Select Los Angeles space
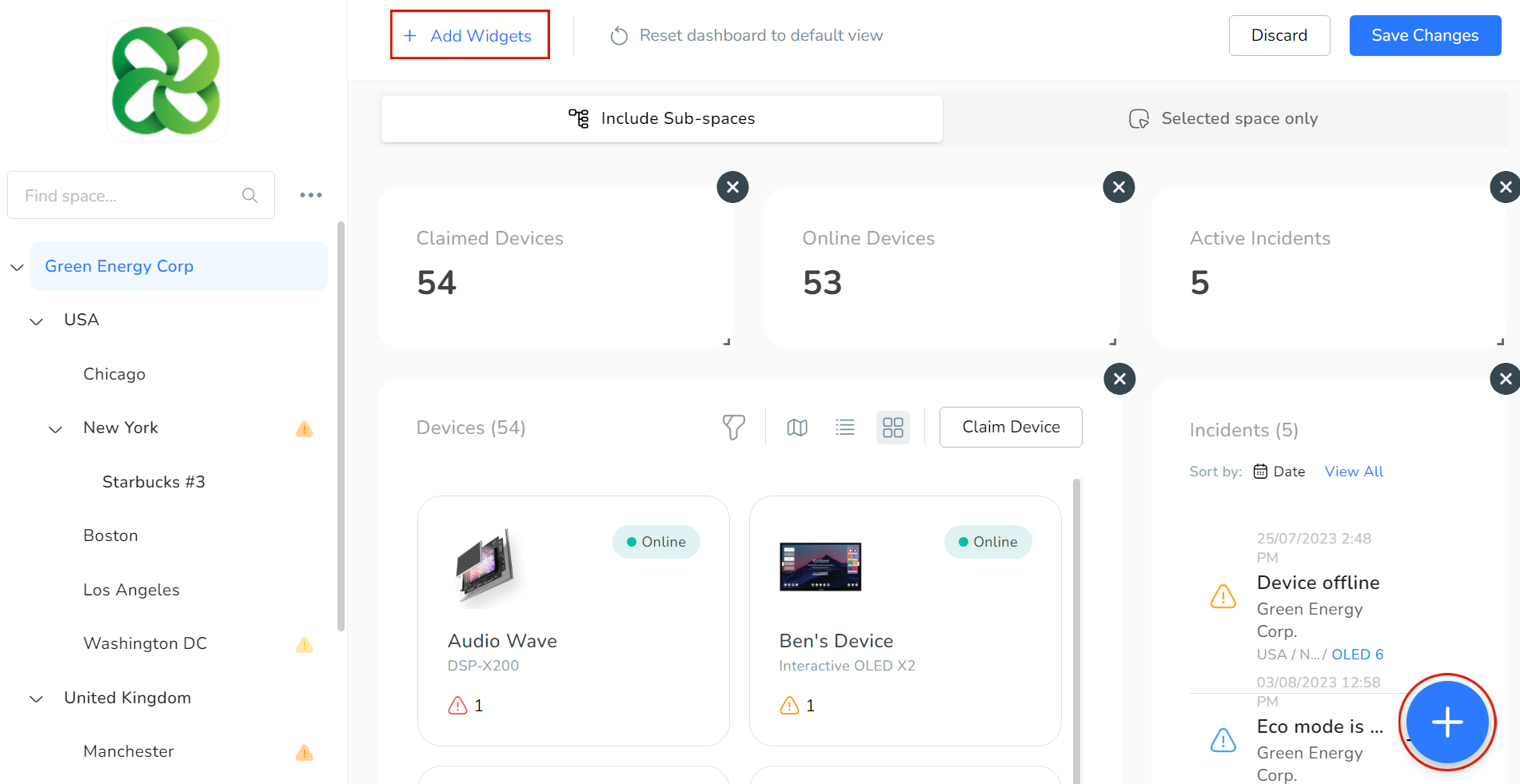1520x784 pixels. point(131,590)
